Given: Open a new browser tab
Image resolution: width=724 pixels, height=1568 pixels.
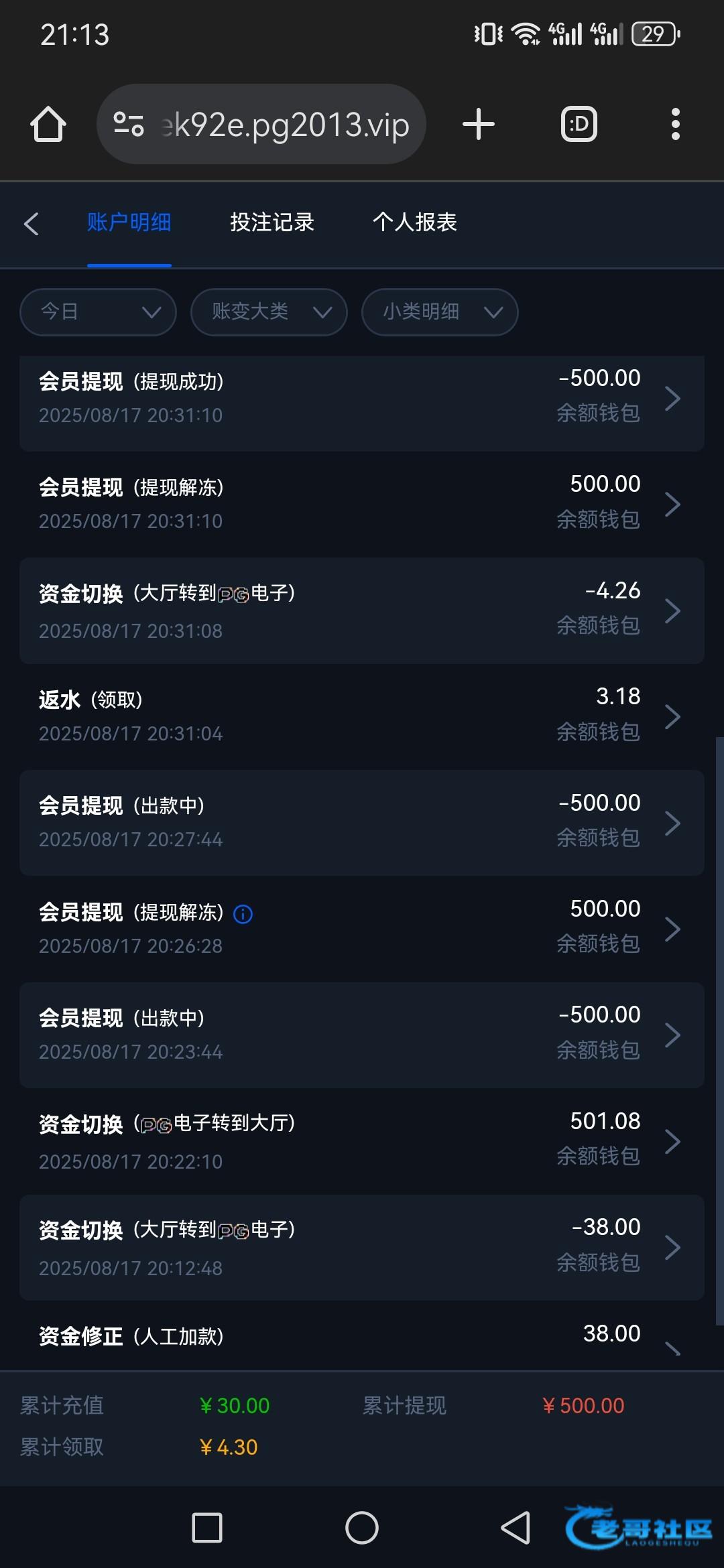Looking at the screenshot, I should click(x=479, y=124).
